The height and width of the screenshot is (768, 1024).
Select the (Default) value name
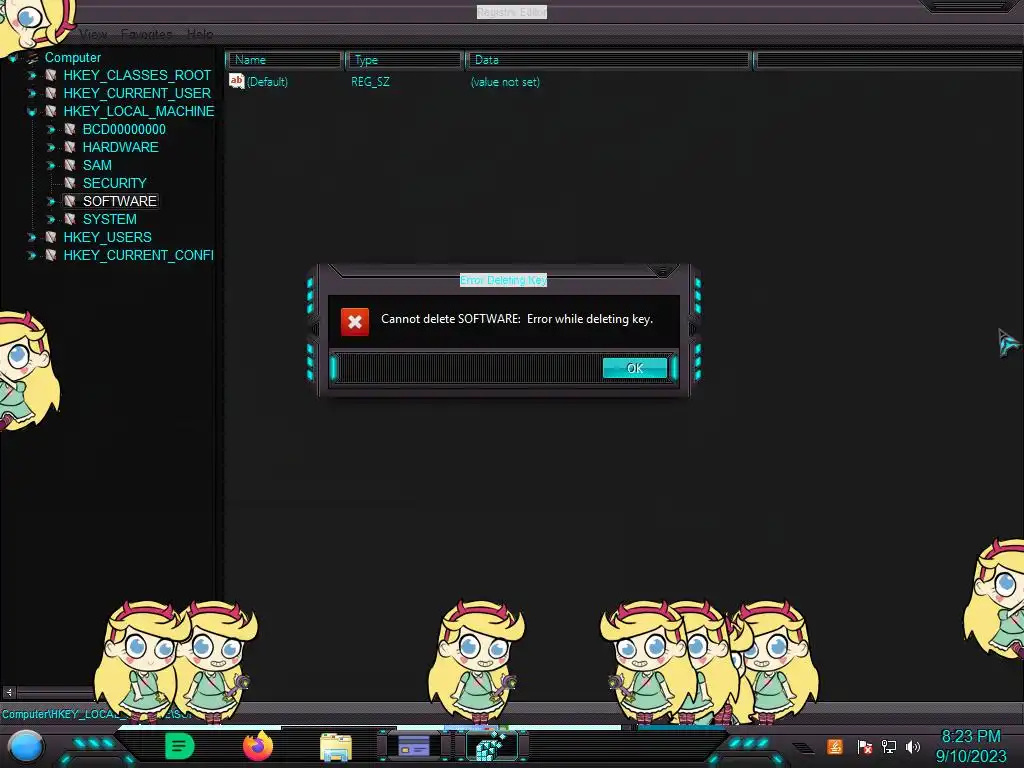click(x=267, y=82)
